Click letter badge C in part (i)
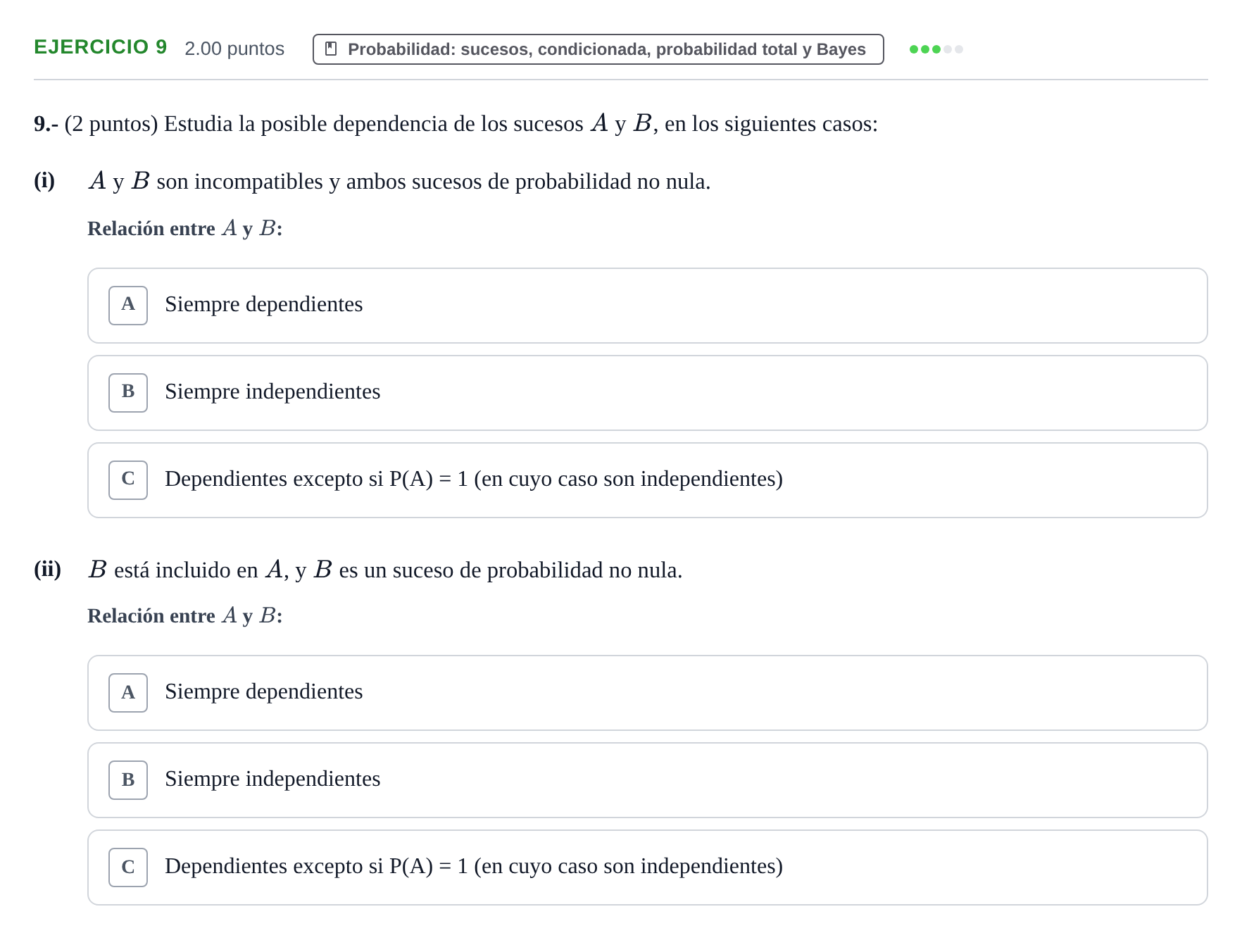This screenshot has height=952, width=1242. pyautogui.click(x=128, y=480)
